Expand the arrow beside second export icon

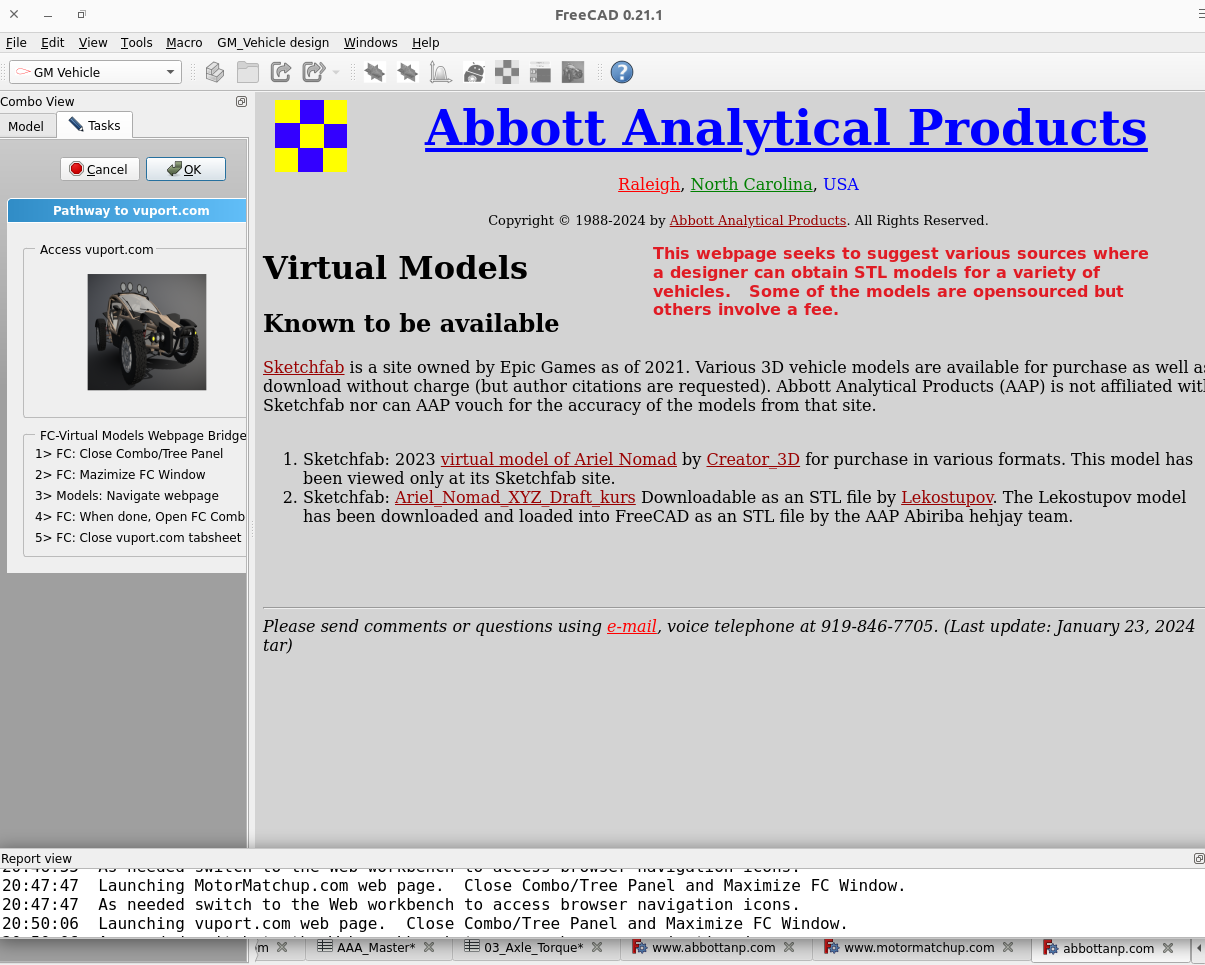(x=336, y=72)
